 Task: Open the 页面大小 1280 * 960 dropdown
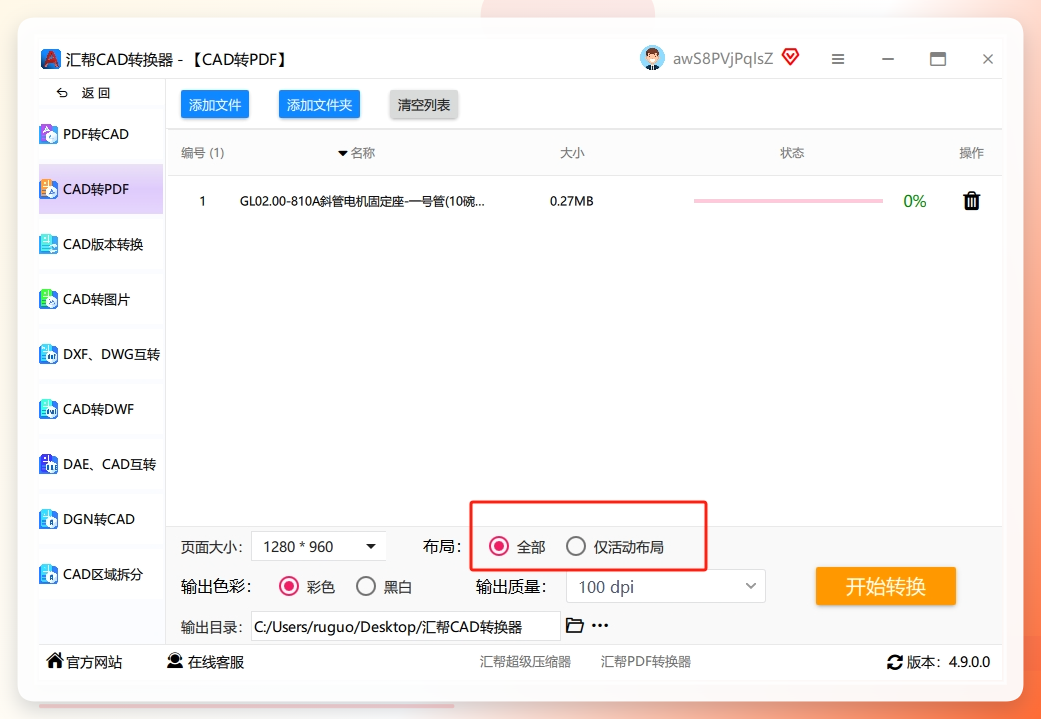click(319, 546)
